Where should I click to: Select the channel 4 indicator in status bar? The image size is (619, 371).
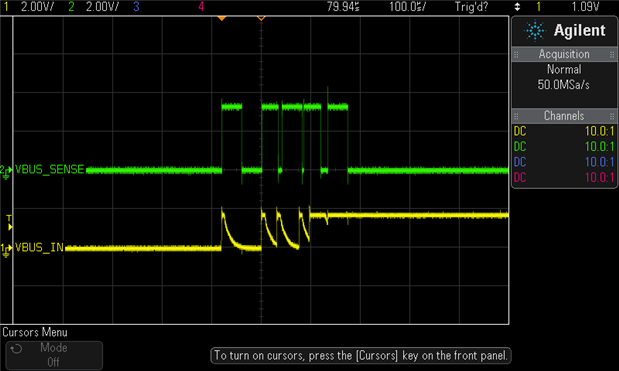(x=201, y=6)
